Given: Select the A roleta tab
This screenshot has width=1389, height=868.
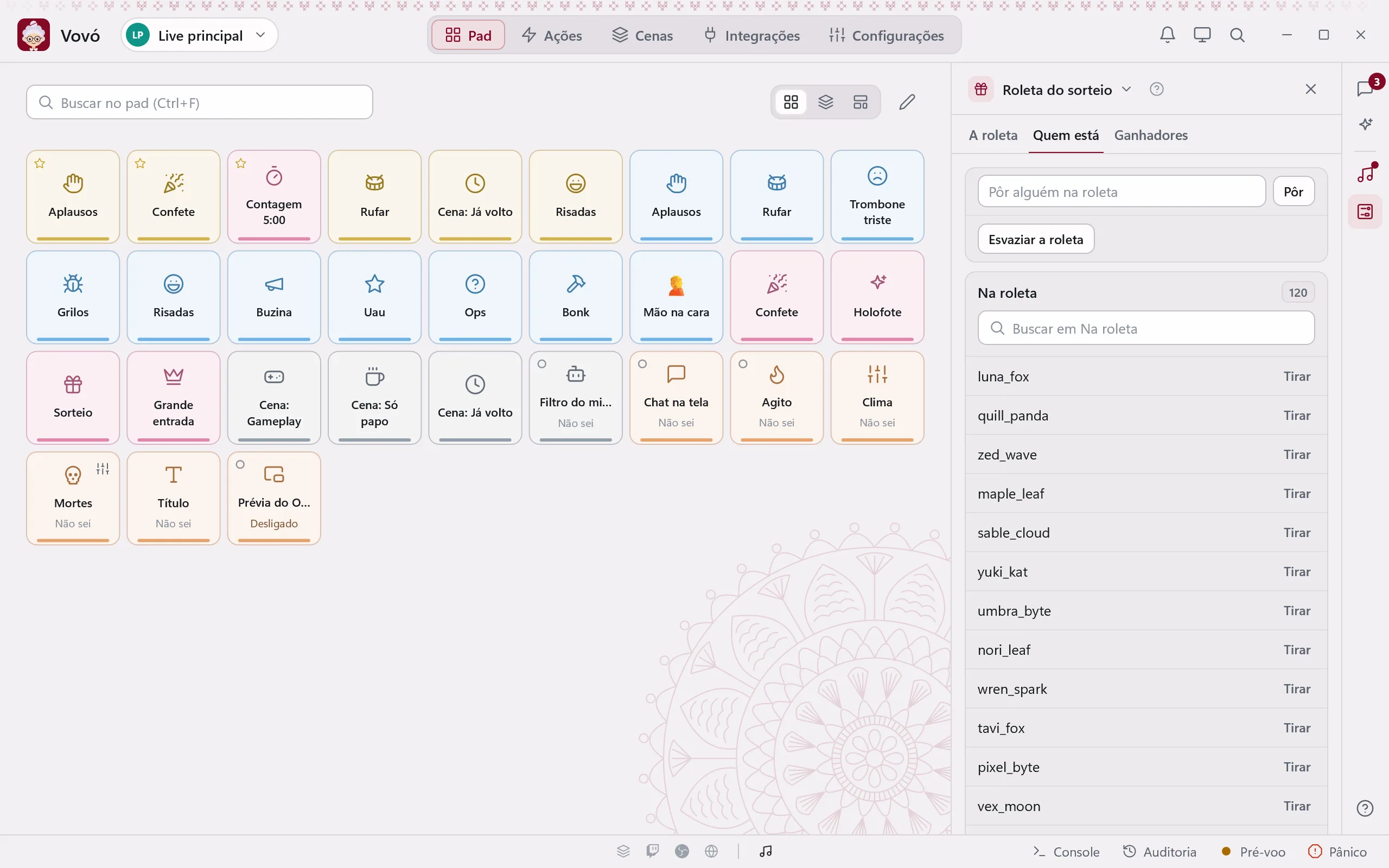Looking at the screenshot, I should click(x=993, y=135).
